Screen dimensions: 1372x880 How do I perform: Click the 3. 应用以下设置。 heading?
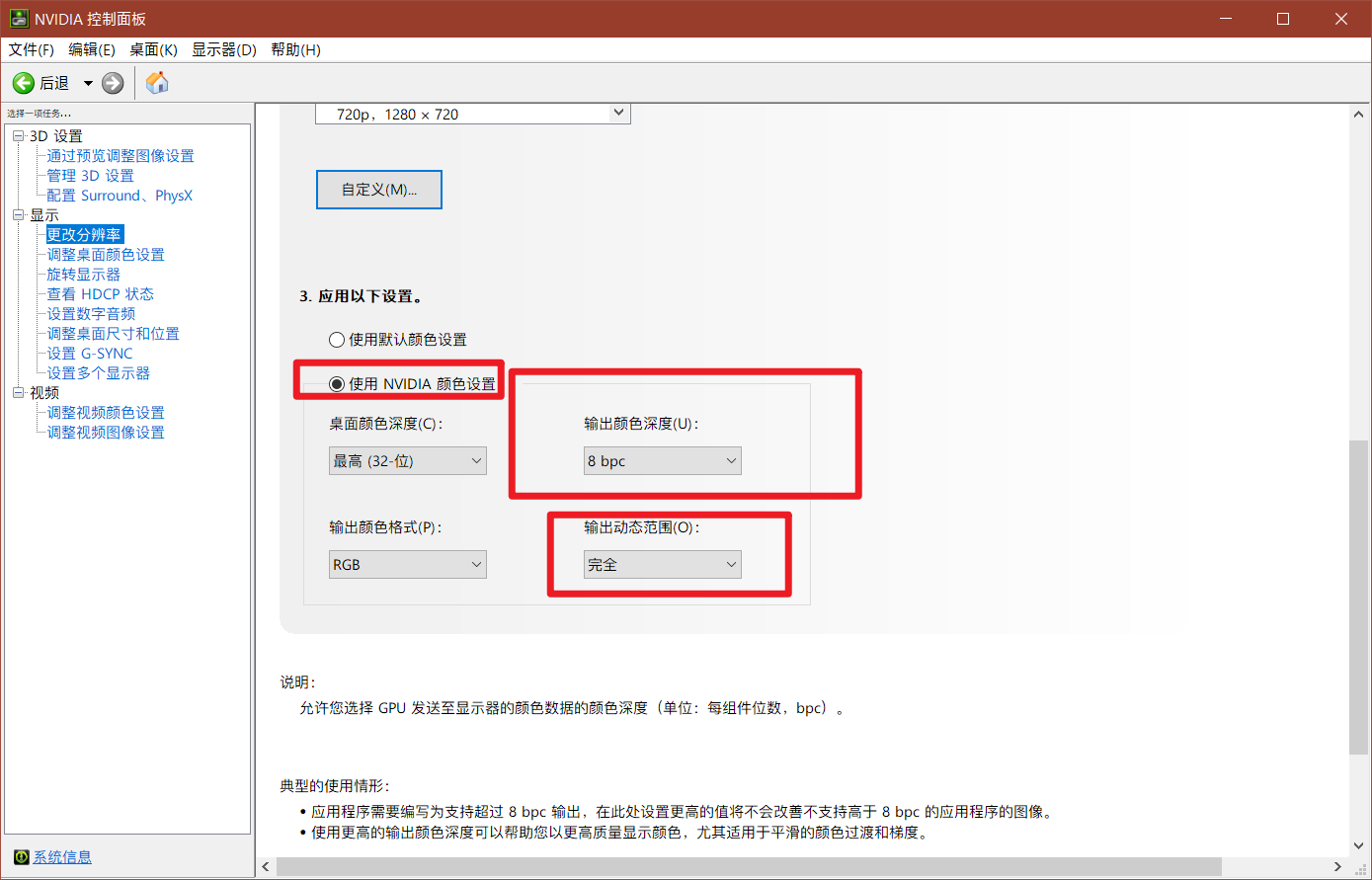coord(361,296)
